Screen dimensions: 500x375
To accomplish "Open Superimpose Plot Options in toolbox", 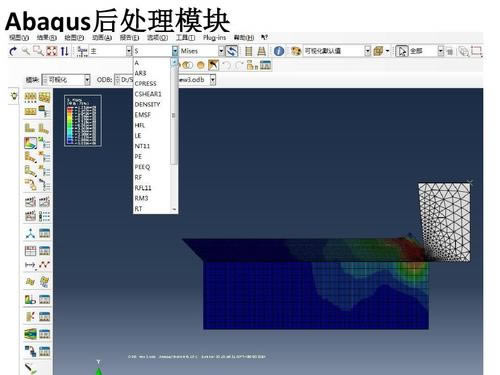I will pos(44,97).
